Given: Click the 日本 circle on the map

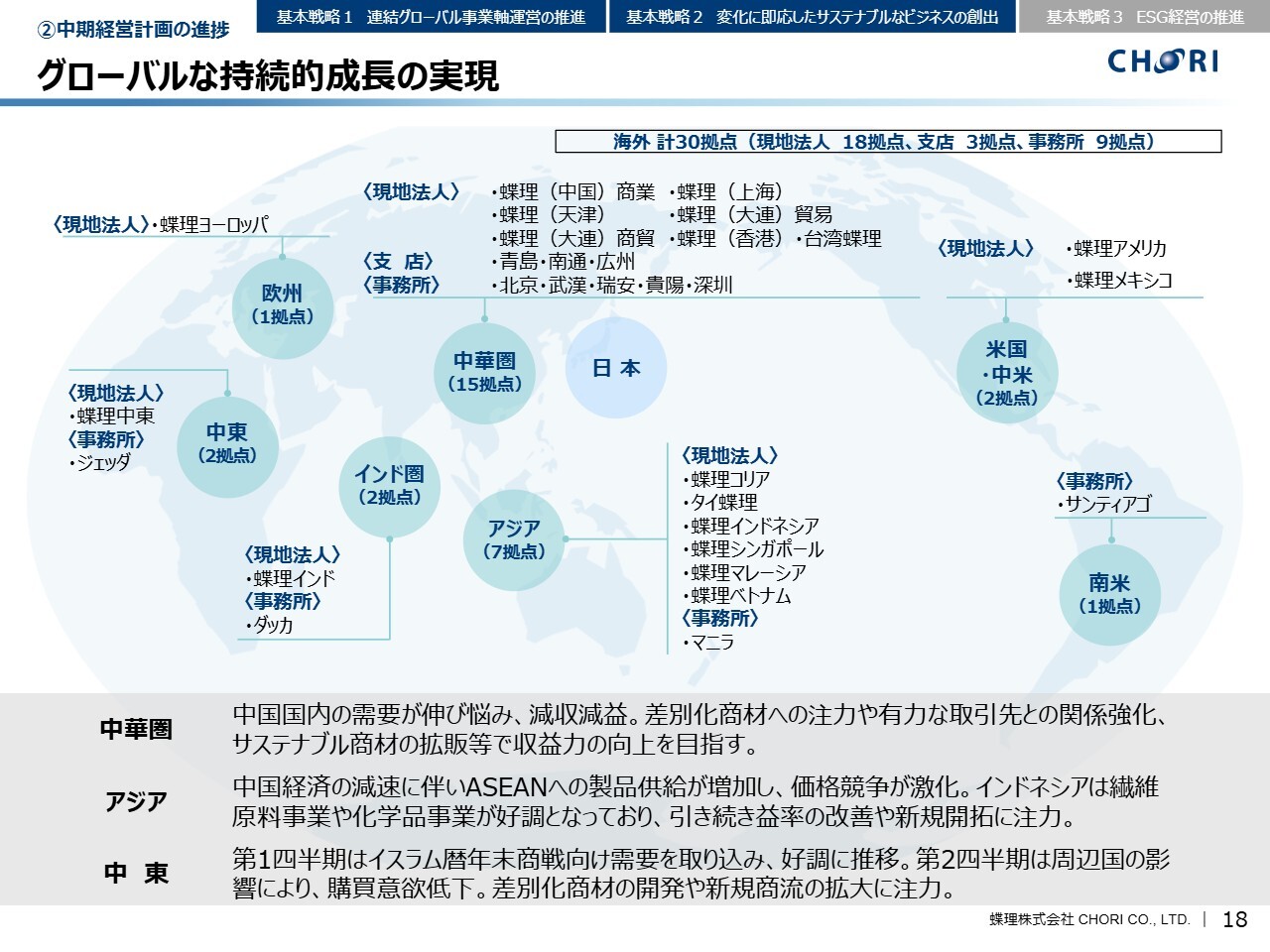Looking at the screenshot, I should (616, 368).
